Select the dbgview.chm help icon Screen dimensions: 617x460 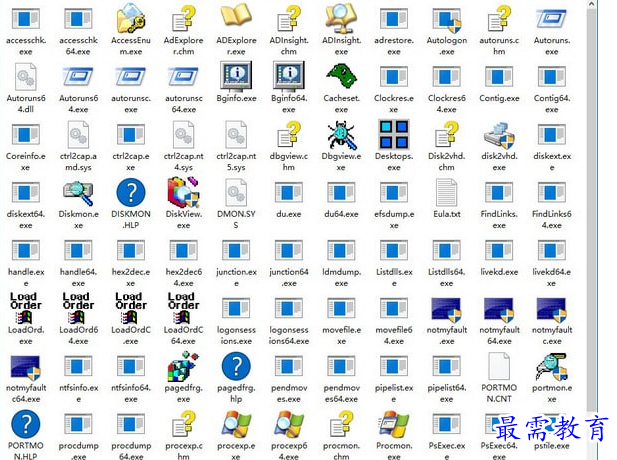(289, 135)
